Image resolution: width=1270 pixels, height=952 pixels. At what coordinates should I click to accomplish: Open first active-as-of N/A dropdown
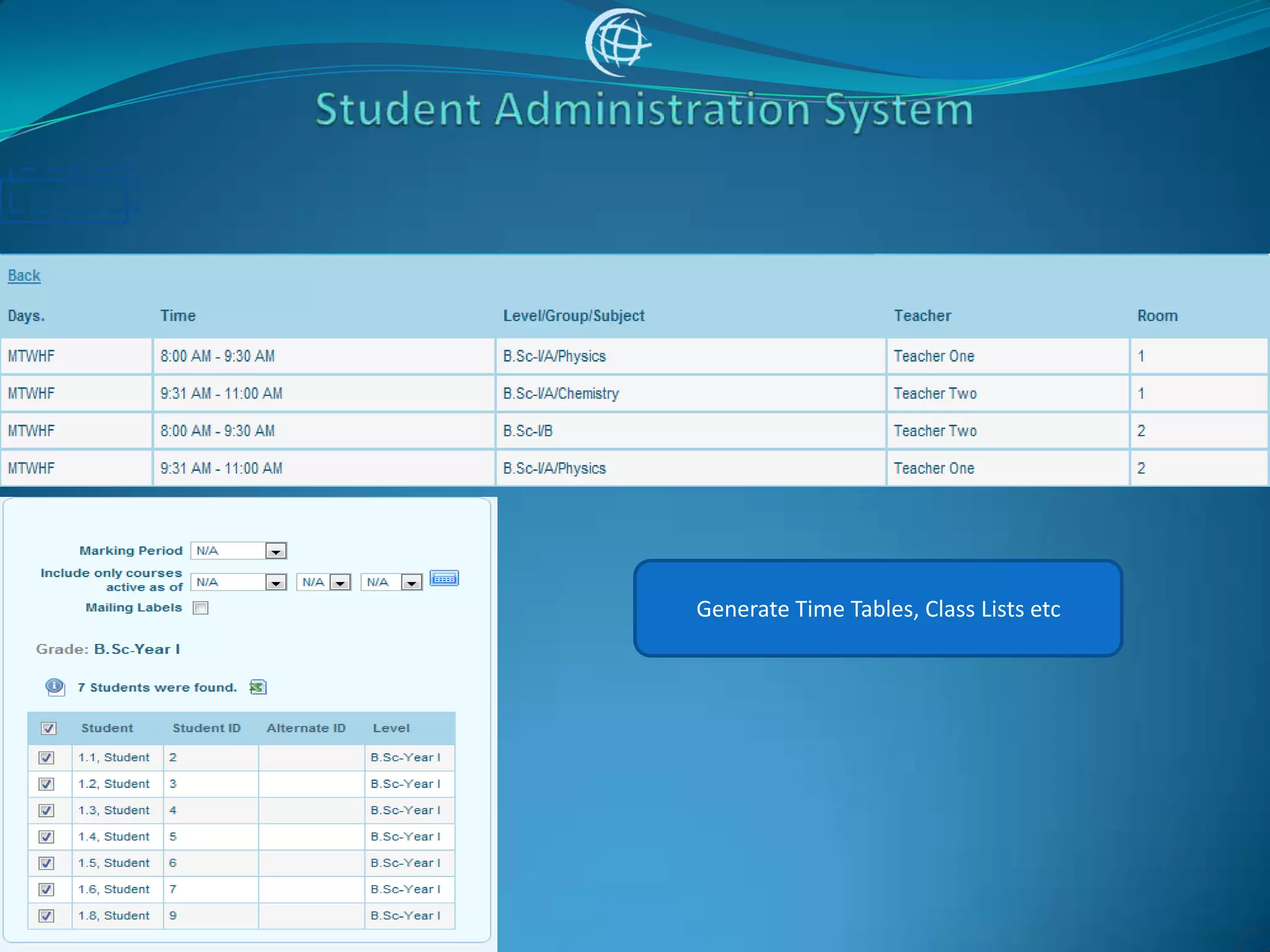239,582
